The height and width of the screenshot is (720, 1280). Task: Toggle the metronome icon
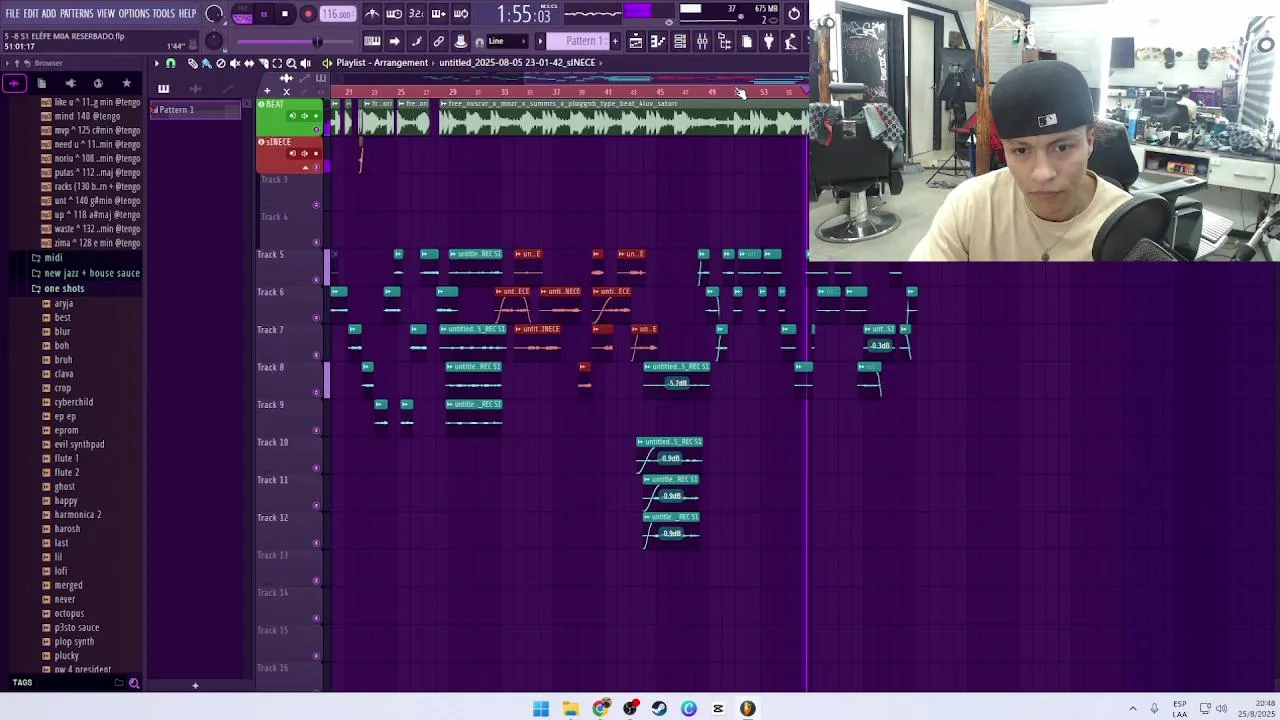(372, 14)
